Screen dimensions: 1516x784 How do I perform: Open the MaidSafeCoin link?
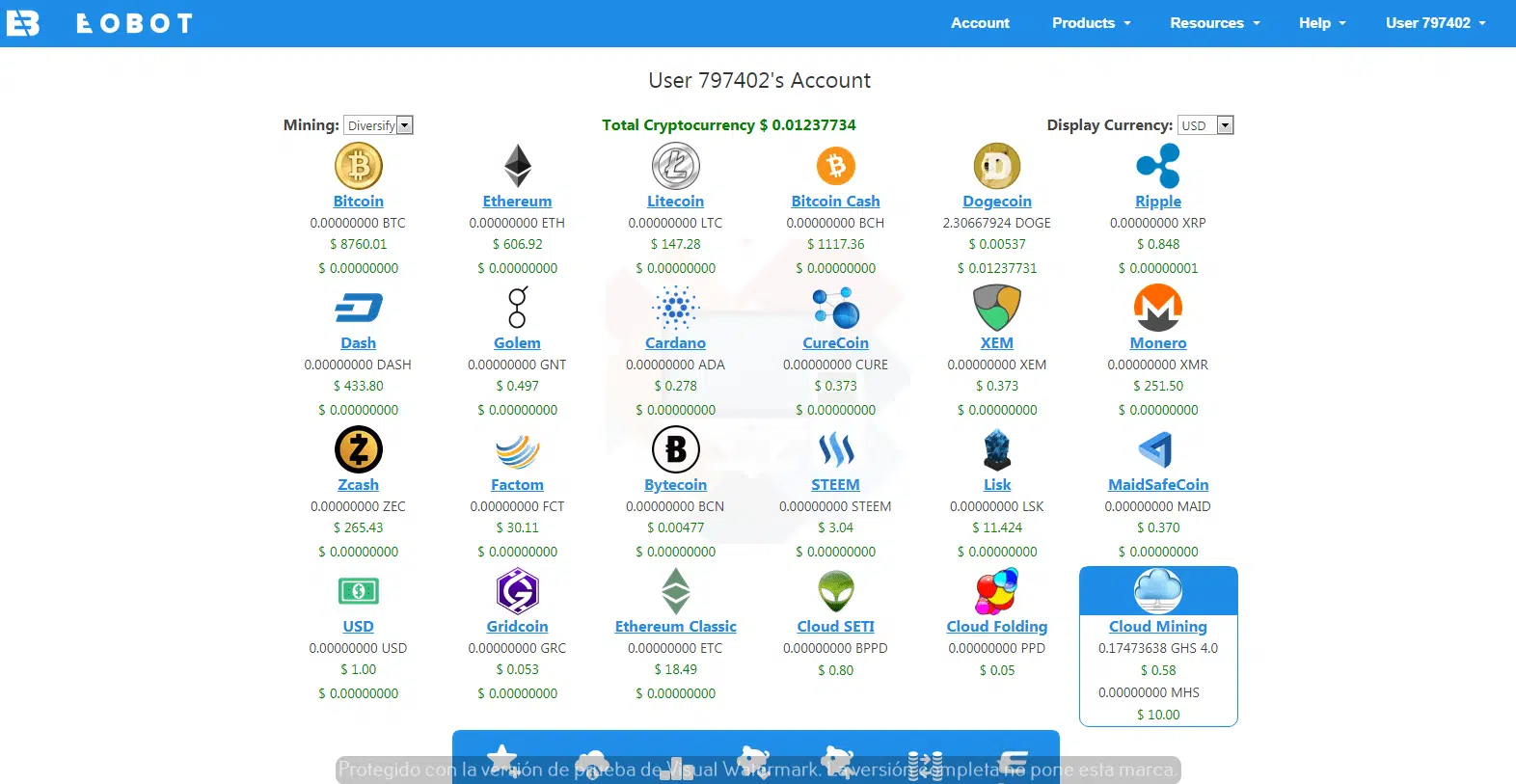(x=1158, y=485)
